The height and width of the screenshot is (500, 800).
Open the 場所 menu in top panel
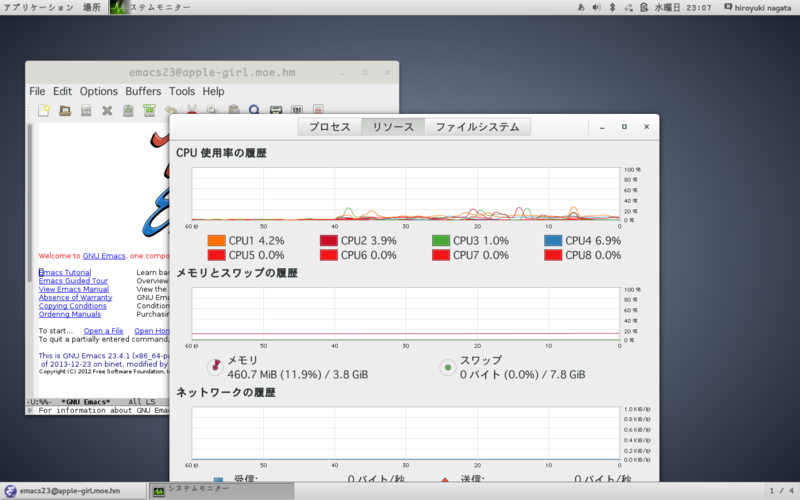[92, 7]
